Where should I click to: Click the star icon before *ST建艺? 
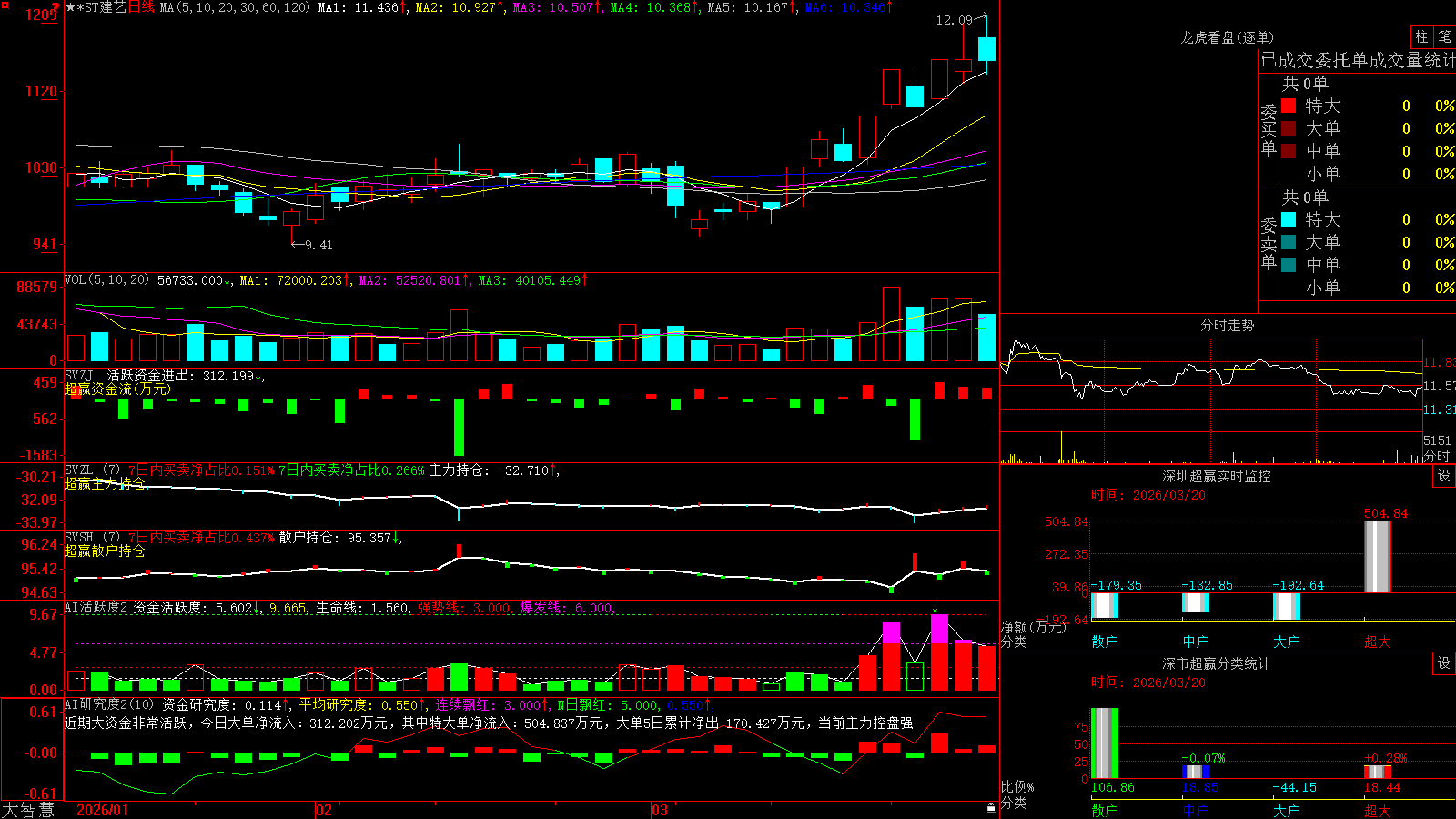point(70,7)
